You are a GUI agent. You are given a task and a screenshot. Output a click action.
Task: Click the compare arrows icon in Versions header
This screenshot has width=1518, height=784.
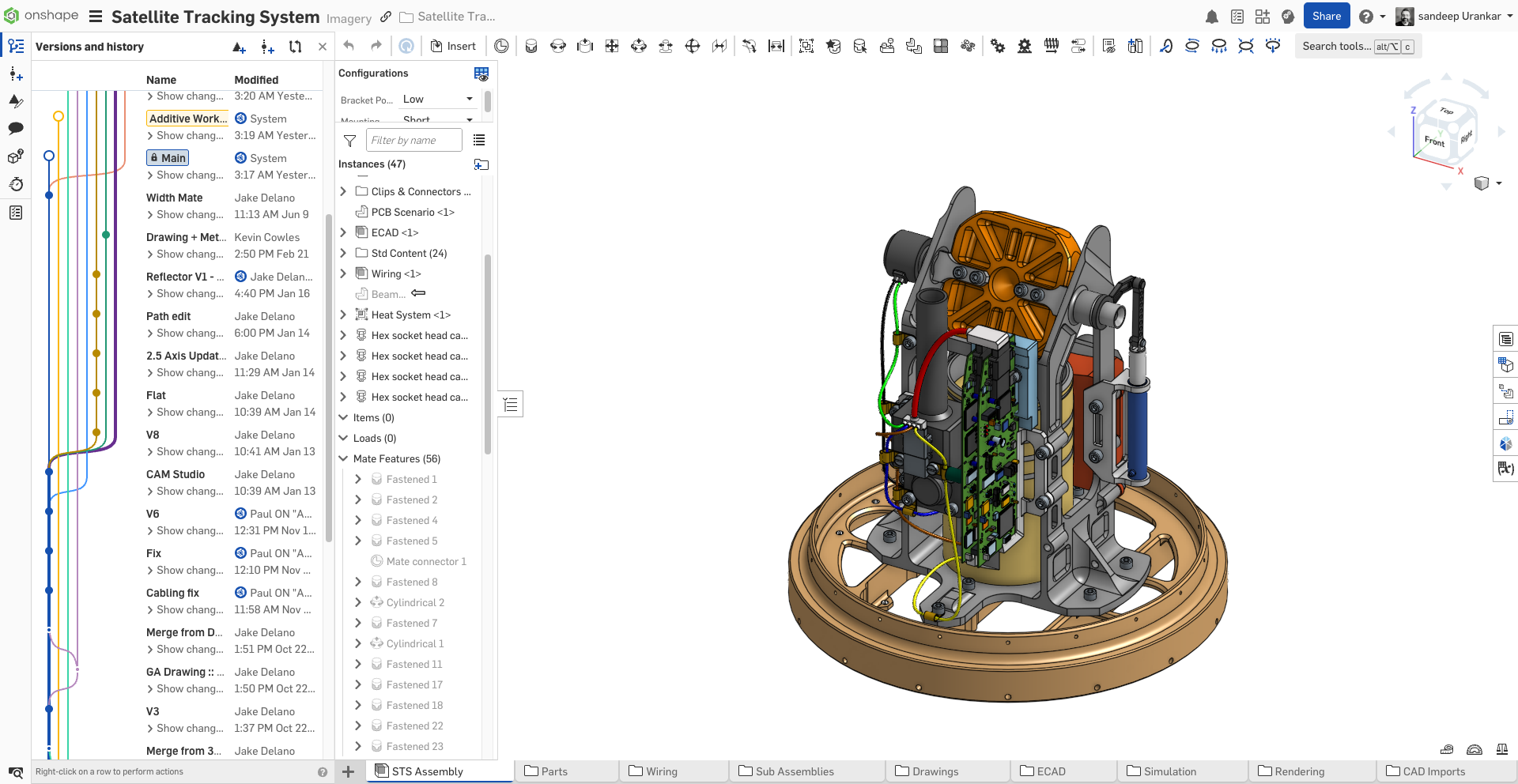295,47
